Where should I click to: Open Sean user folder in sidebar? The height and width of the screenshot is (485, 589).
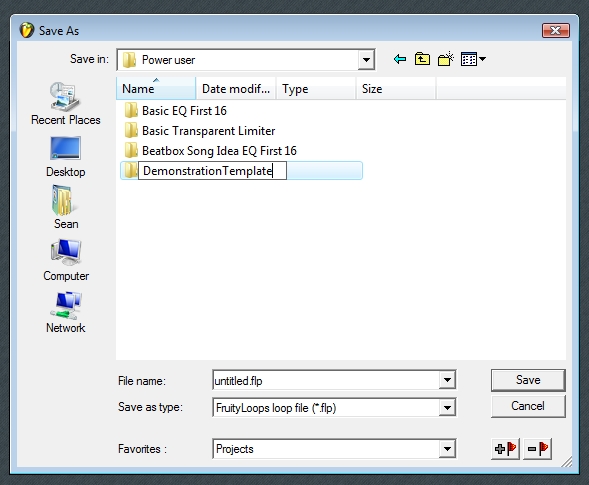[x=66, y=208]
